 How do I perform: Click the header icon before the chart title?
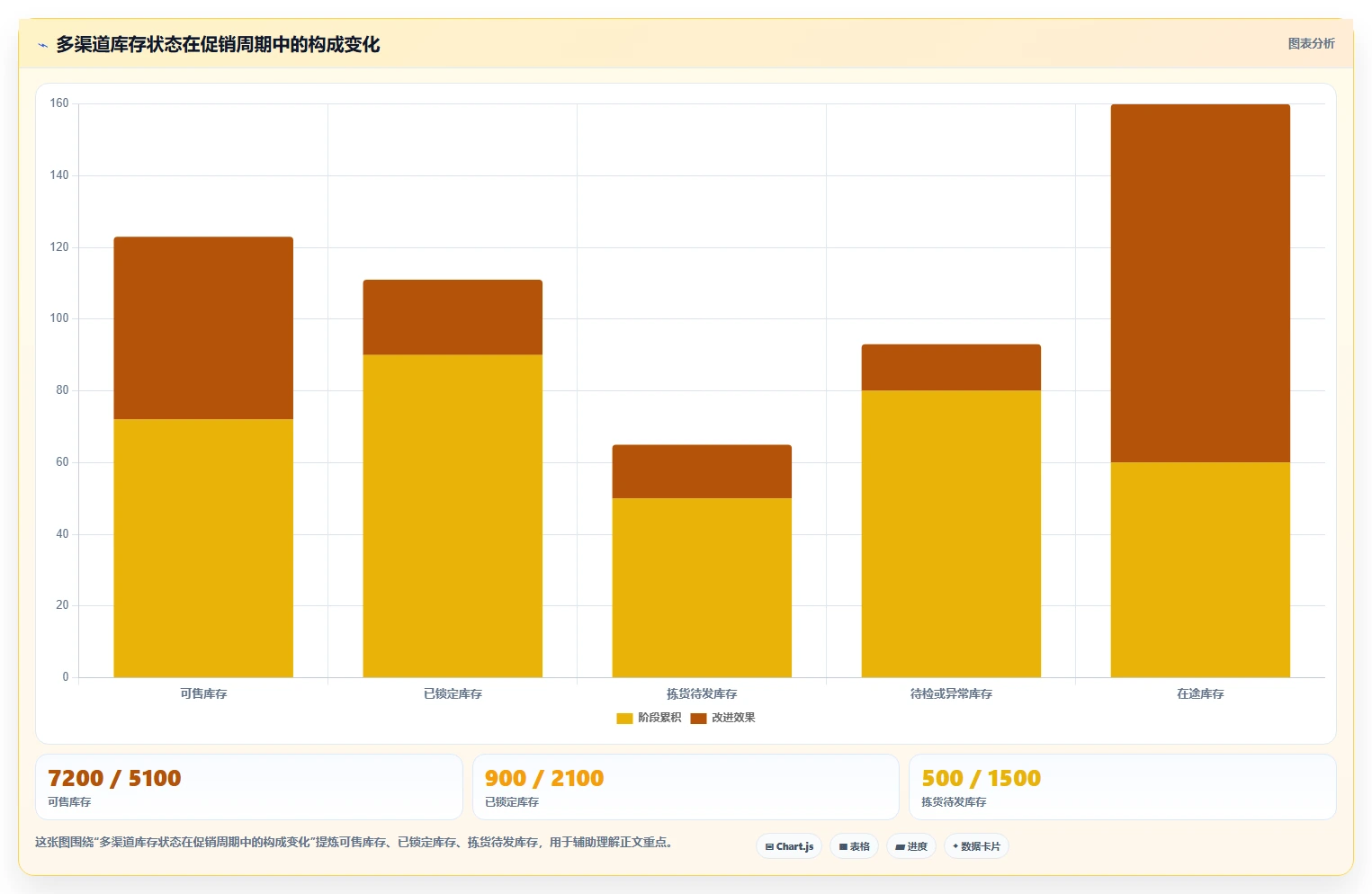pyautogui.click(x=42, y=45)
